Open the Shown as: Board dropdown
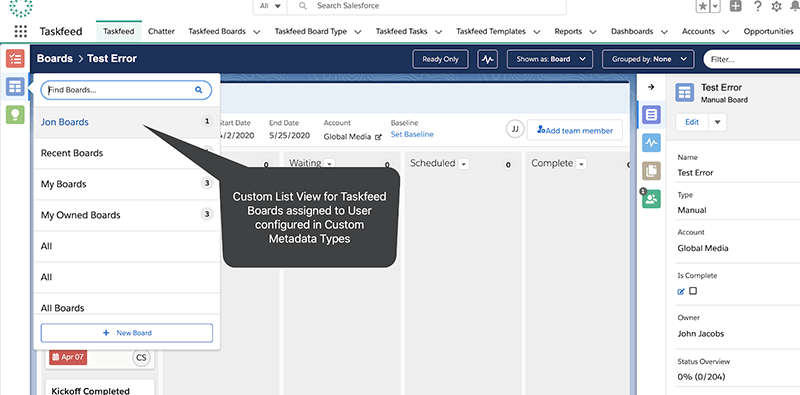The width and height of the screenshot is (800, 395). coord(549,59)
